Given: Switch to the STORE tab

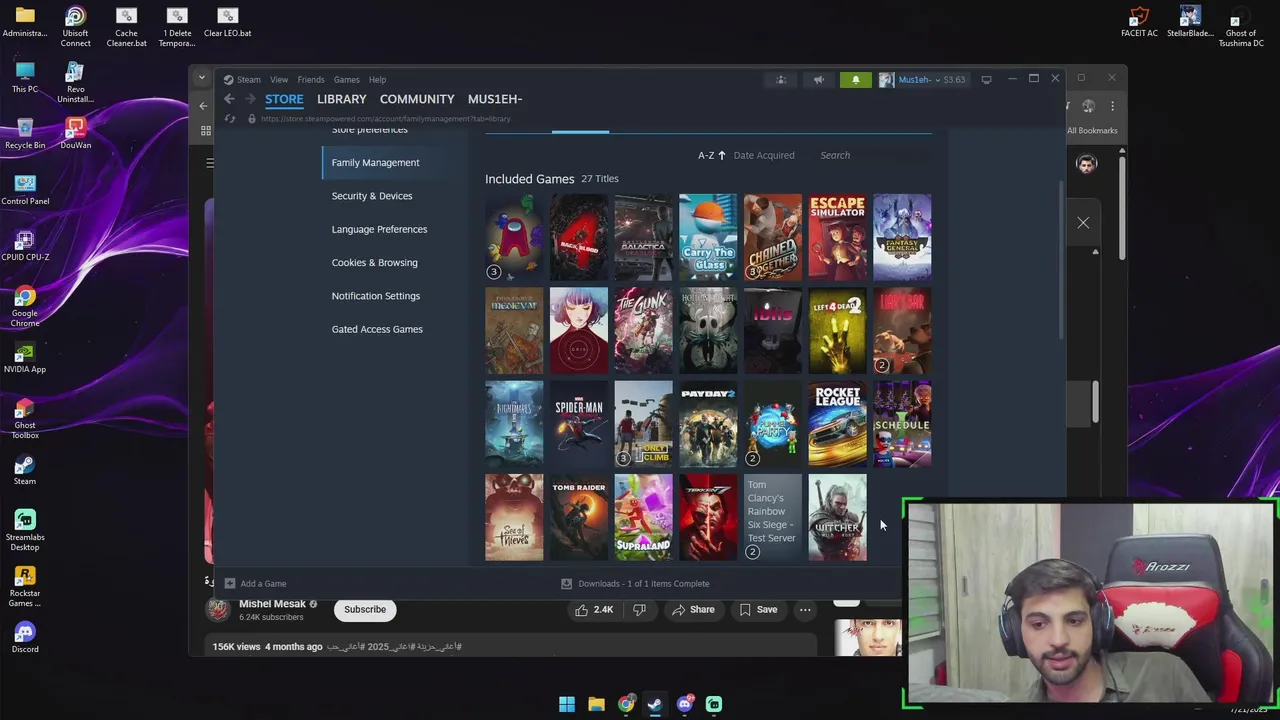Looking at the screenshot, I should tap(284, 99).
